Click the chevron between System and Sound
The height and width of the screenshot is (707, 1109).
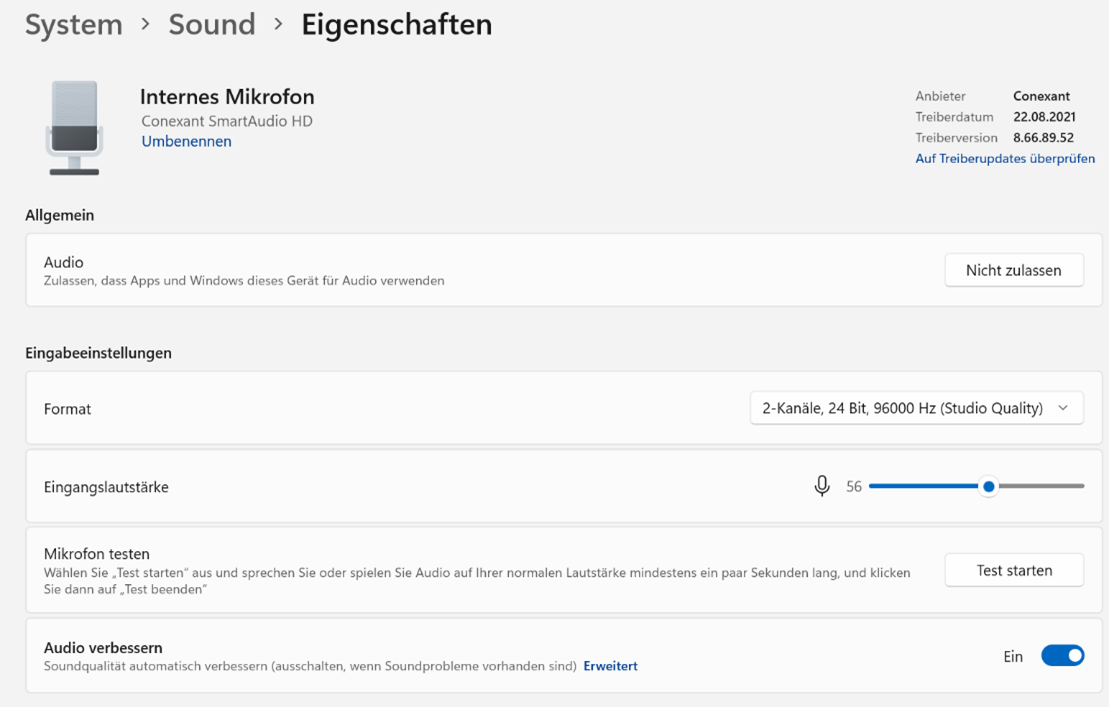pos(146,24)
